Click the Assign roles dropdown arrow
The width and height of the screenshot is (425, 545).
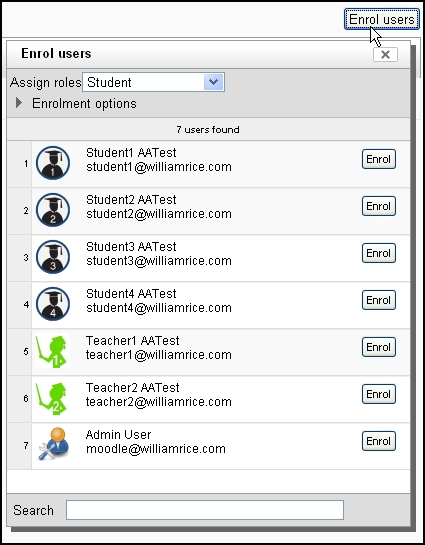point(213,82)
